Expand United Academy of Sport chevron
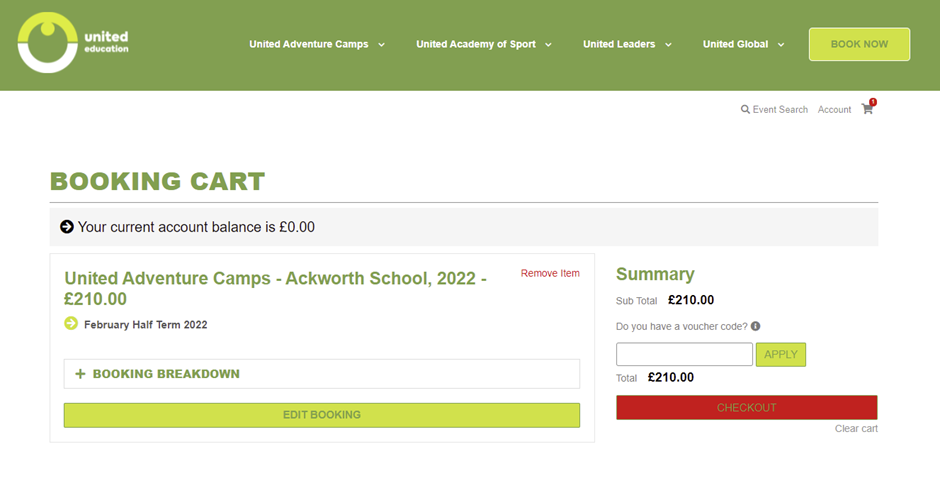940x488 pixels. 548,45
